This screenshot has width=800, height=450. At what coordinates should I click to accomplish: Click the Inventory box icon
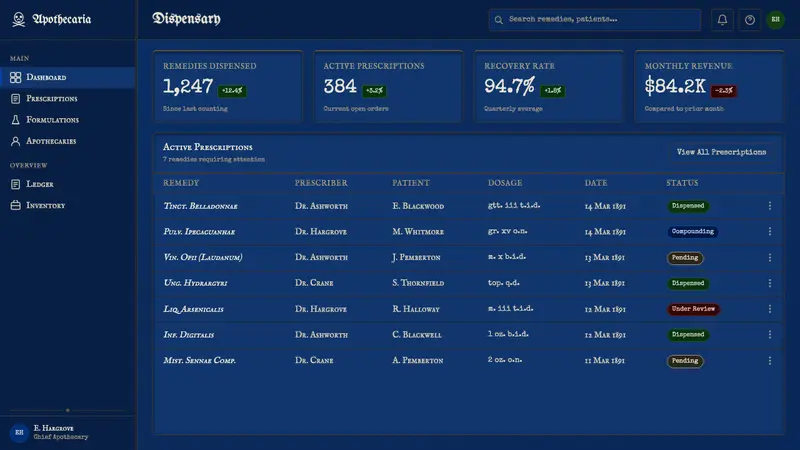coord(15,206)
